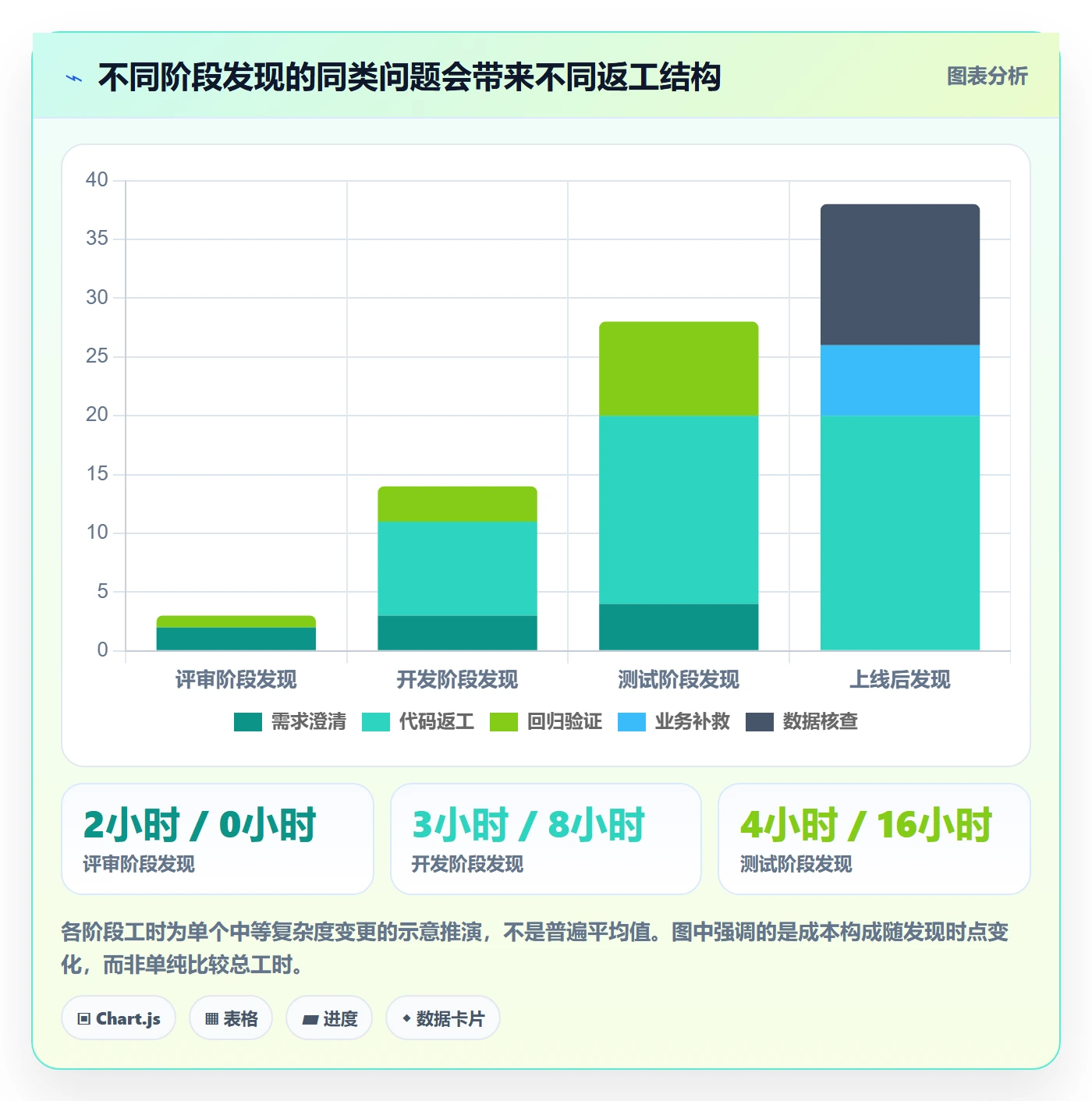Click the 代码返工 segment of the 测试阶段发现 bar
Image resolution: width=1092 pixels, height=1101 pixels.
(x=679, y=510)
